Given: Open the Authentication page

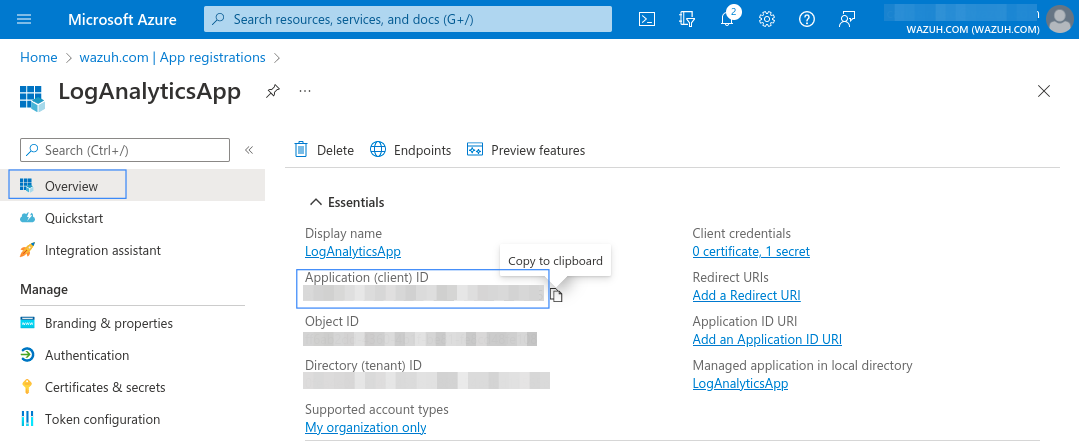Looking at the screenshot, I should pos(87,355).
